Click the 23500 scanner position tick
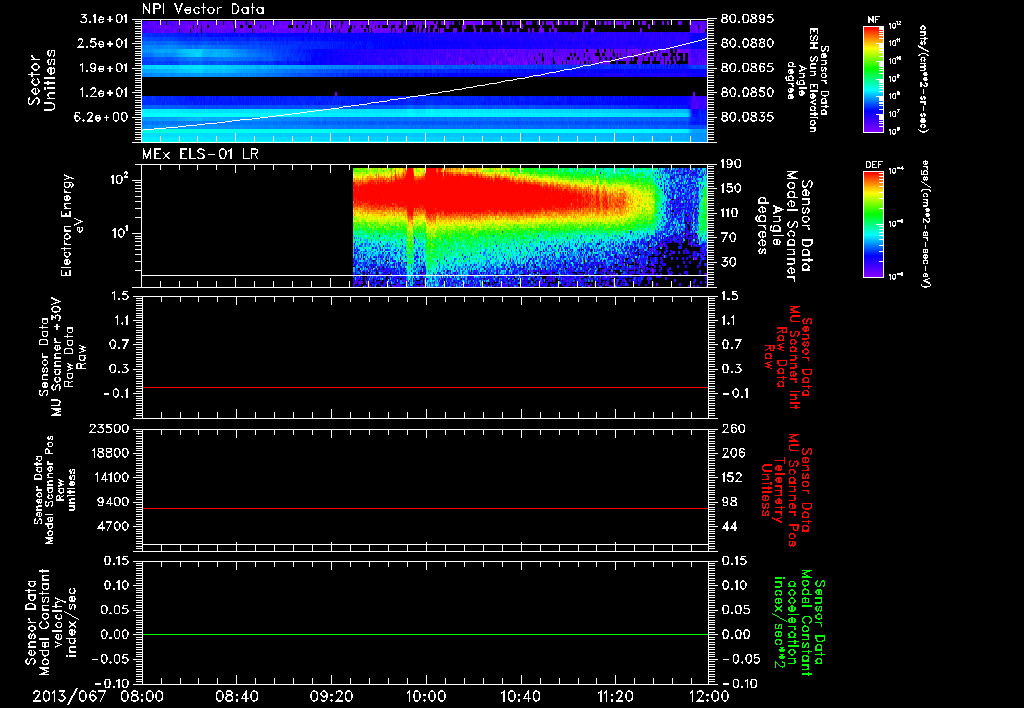The width and height of the screenshot is (1024, 708). [109, 428]
